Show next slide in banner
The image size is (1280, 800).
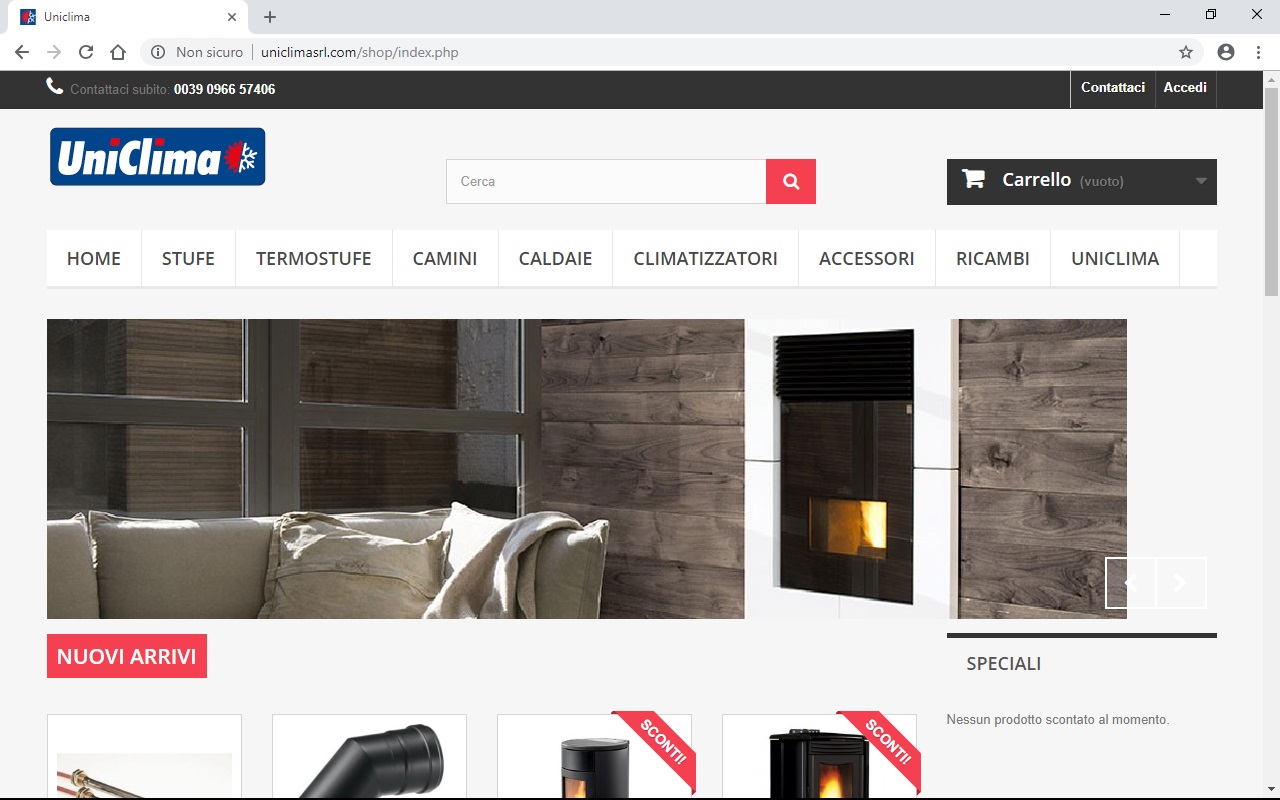tap(1181, 583)
